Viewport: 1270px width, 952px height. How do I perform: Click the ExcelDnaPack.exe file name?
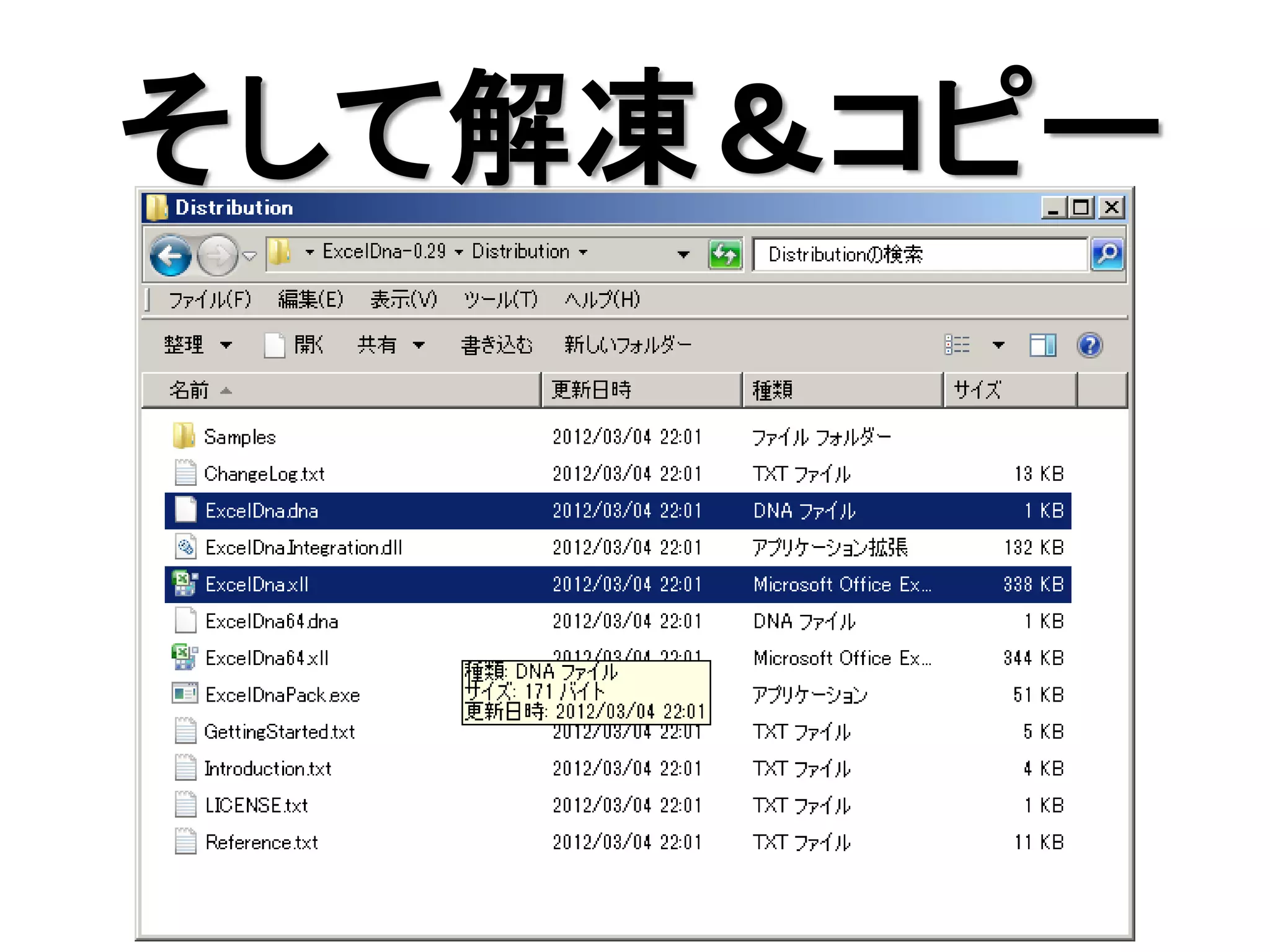[283, 695]
